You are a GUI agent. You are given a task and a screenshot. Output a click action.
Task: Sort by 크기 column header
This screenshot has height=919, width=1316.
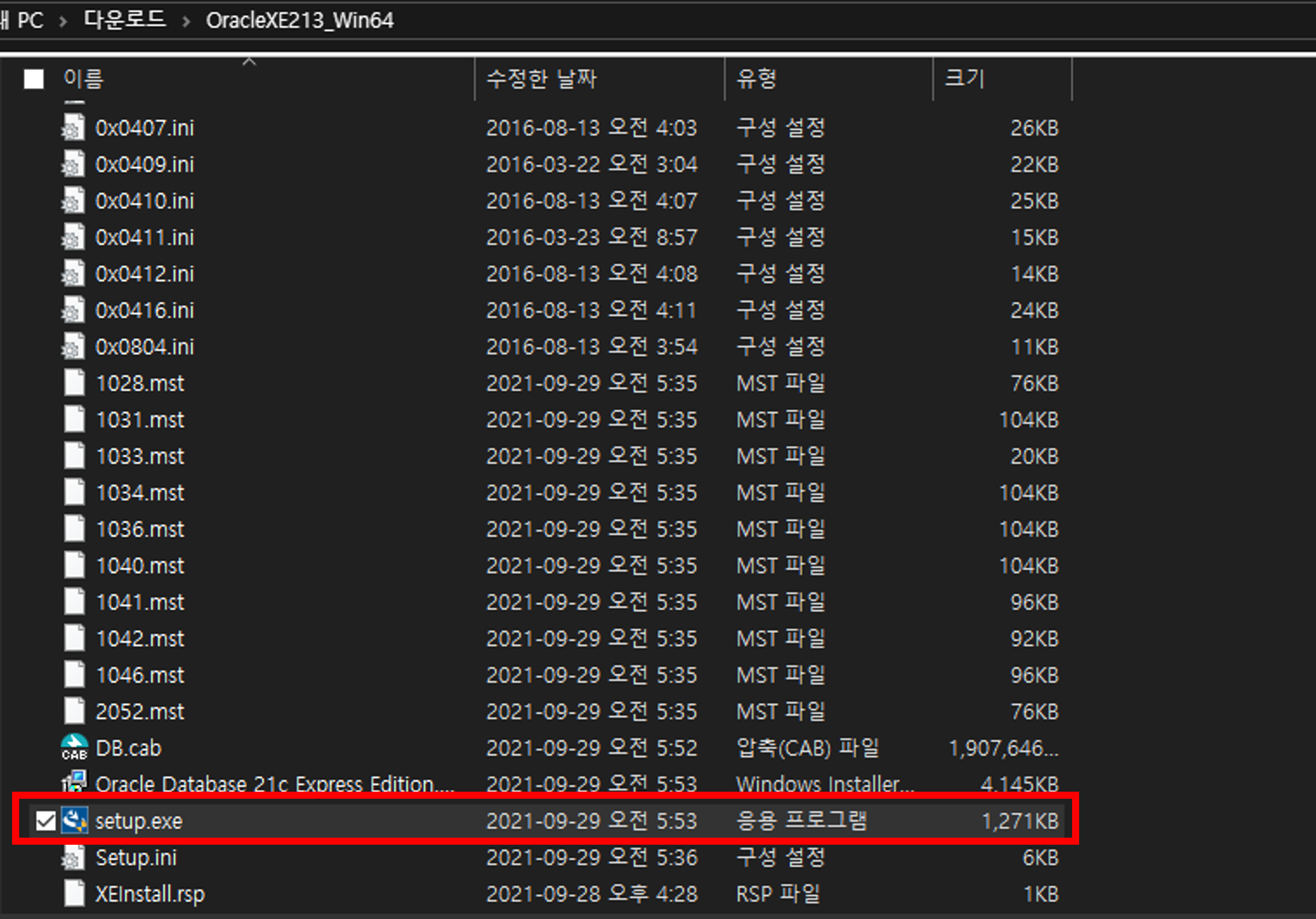tap(964, 79)
